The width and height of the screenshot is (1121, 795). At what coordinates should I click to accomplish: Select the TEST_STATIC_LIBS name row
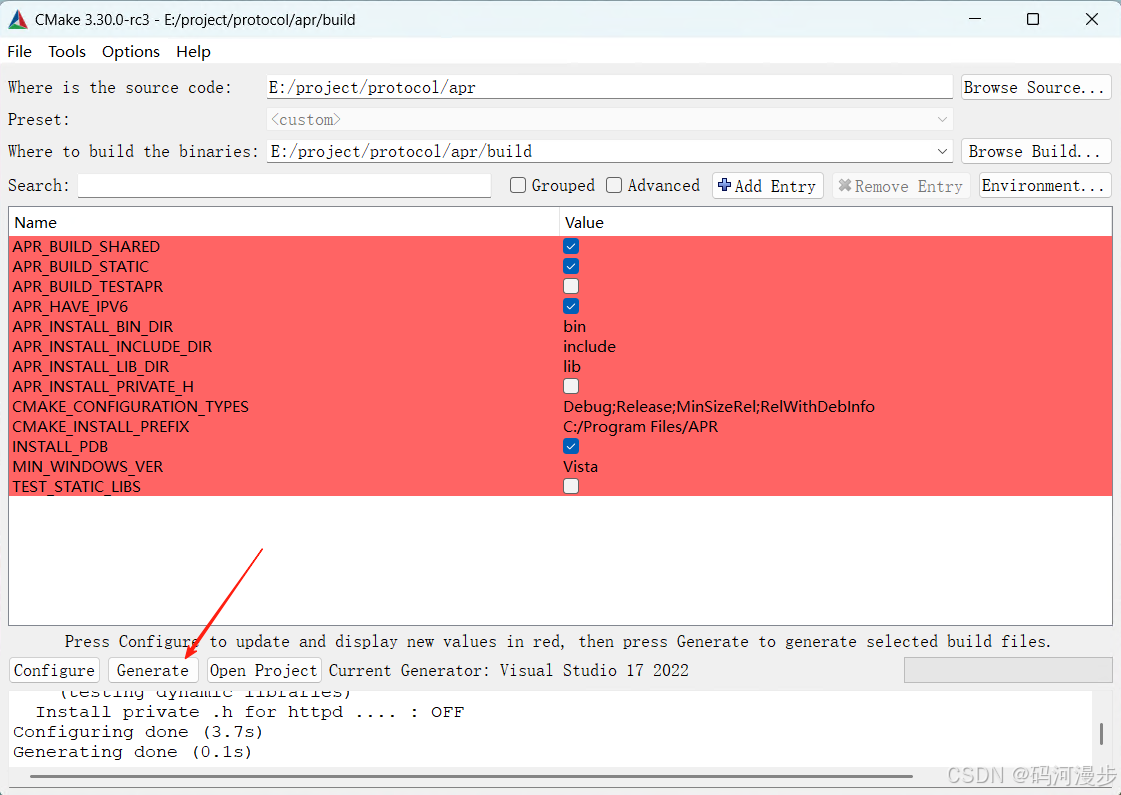pos(76,487)
